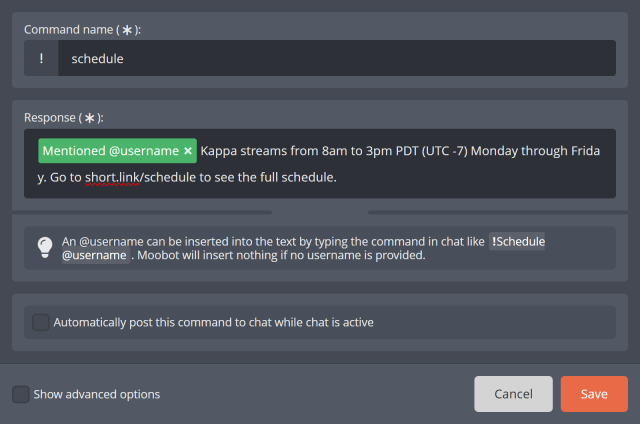Click the Command name label text

pyautogui.click(x=69, y=30)
